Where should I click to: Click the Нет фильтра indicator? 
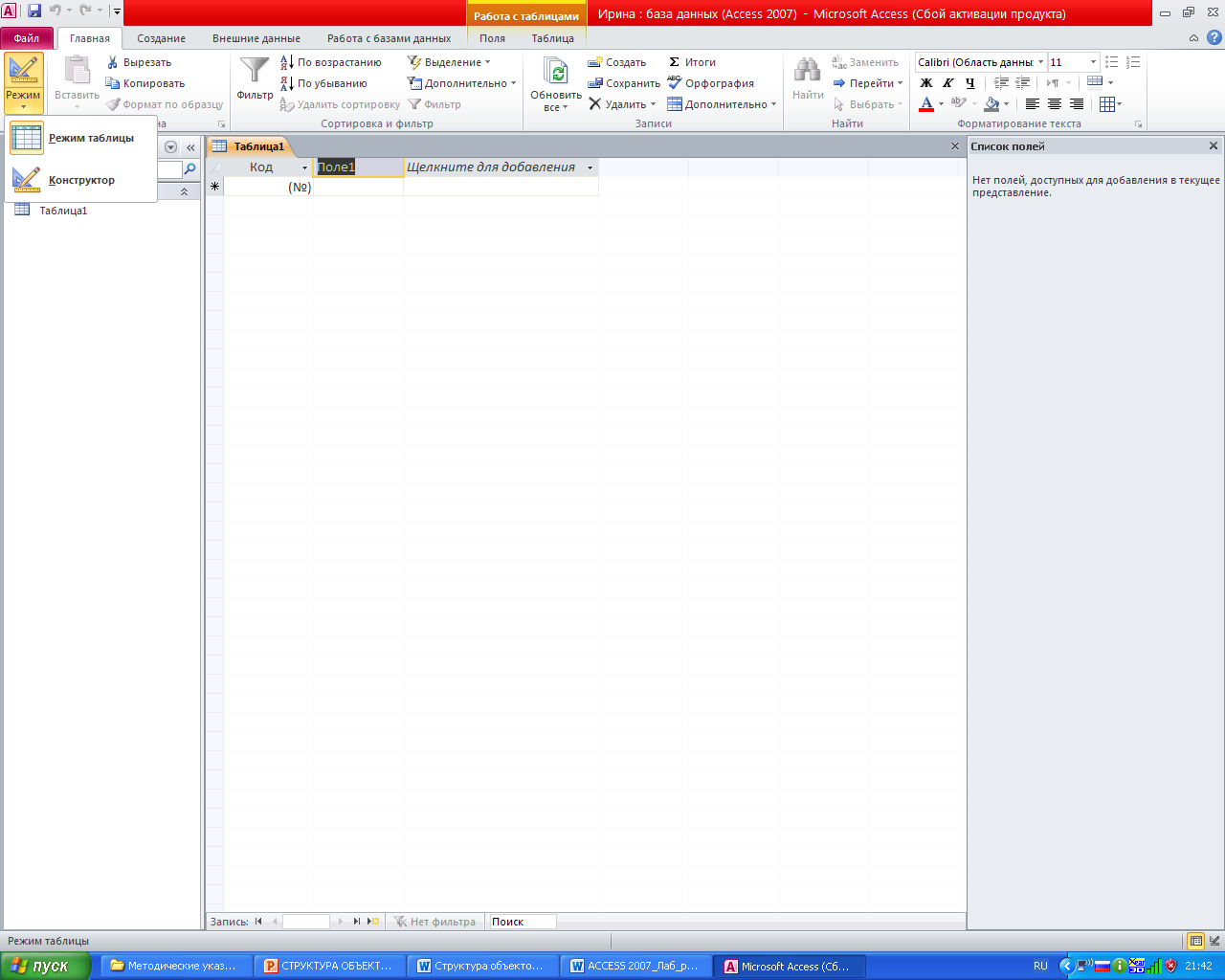(x=434, y=922)
